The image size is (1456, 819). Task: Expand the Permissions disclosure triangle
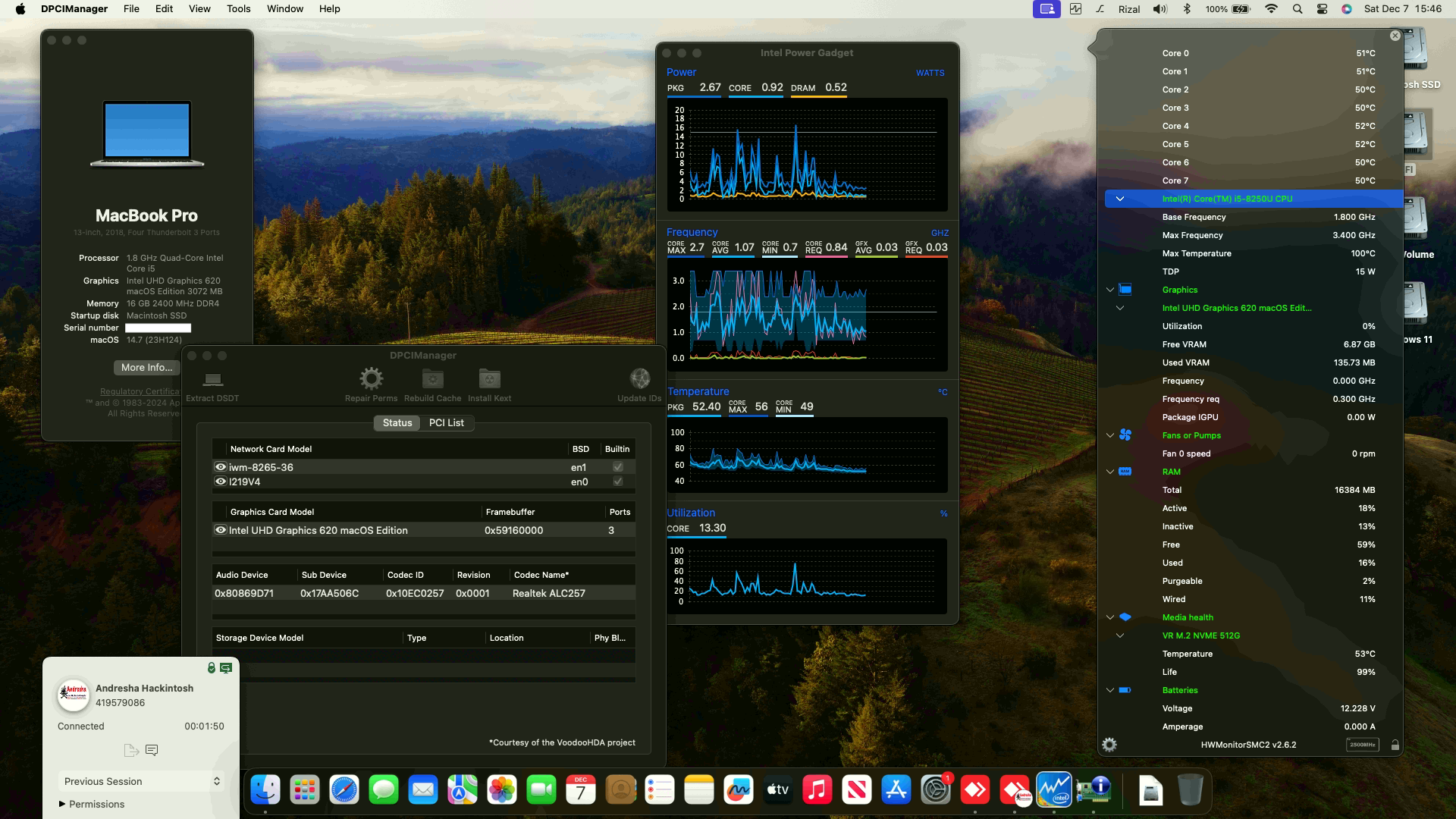pos(61,804)
